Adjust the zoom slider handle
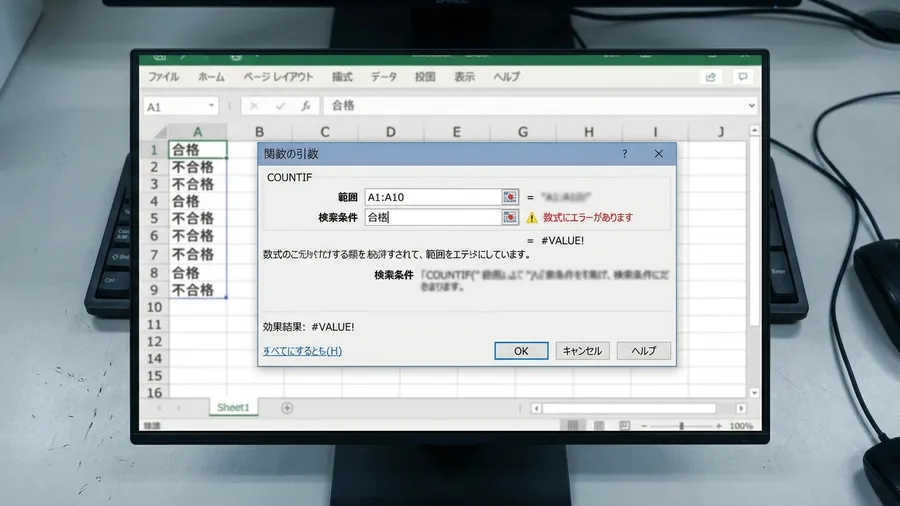Screen dimensions: 900x506 click(681, 426)
